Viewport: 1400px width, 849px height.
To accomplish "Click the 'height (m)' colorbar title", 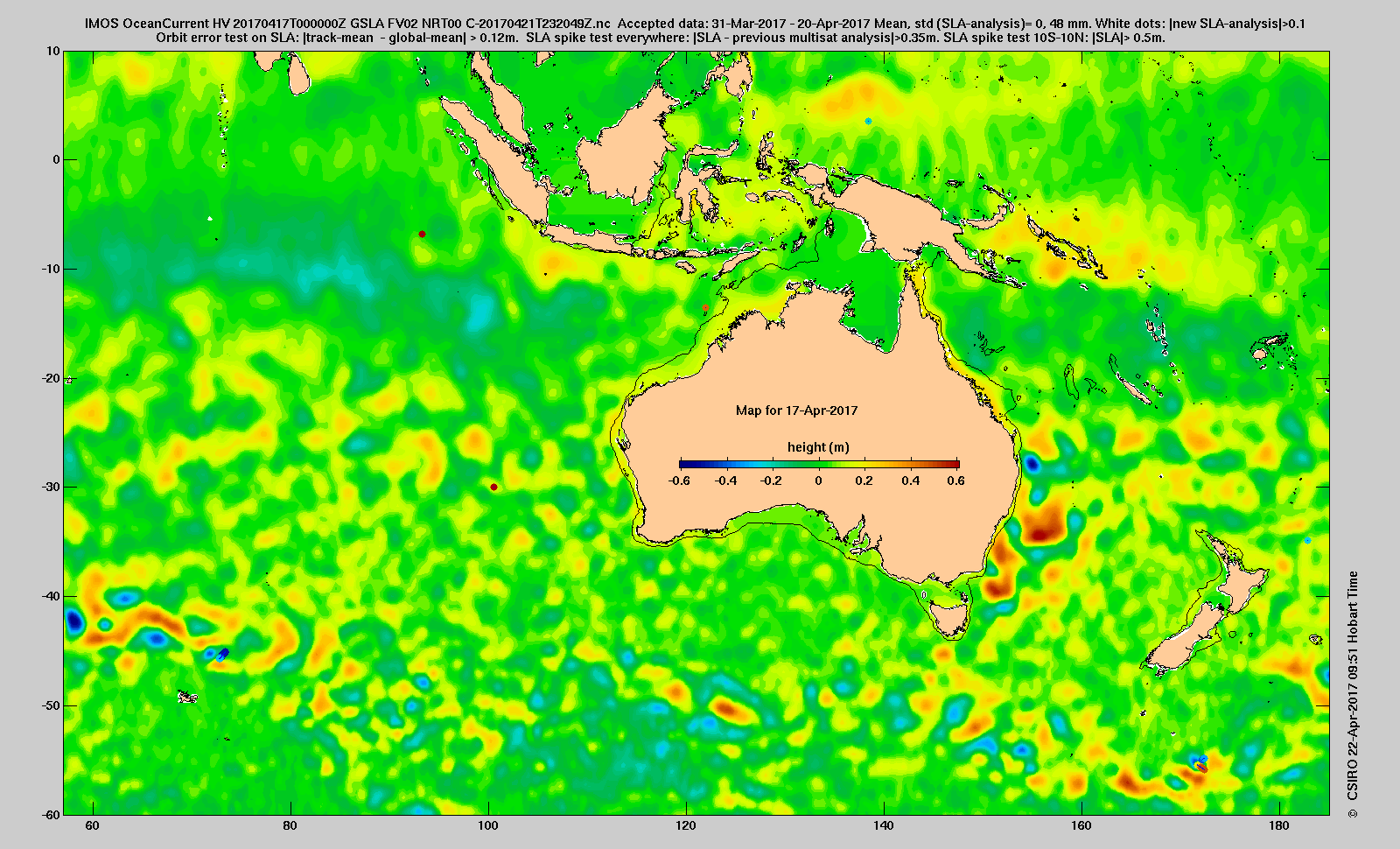I will [x=818, y=447].
